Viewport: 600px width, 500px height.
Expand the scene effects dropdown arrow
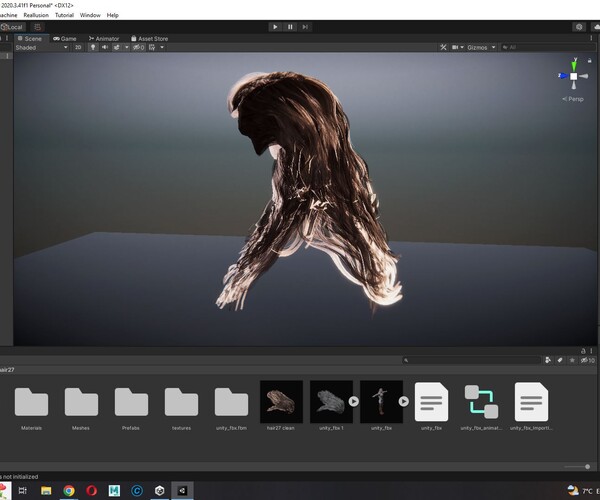click(x=127, y=47)
